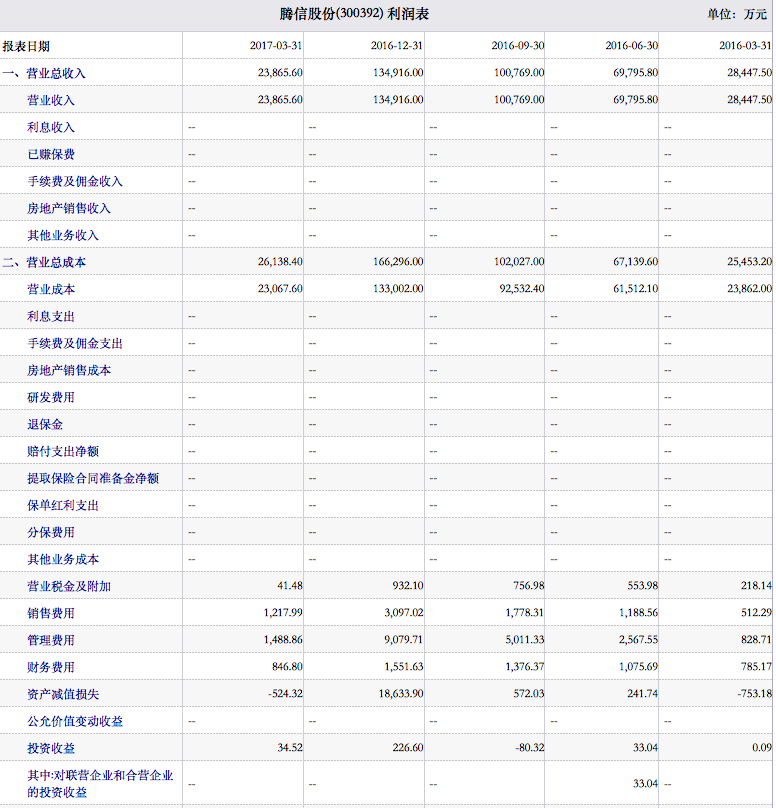The height and width of the screenshot is (808, 776).
Task: Click 资产减值损失 value 18,633.90
Action: click(401, 694)
